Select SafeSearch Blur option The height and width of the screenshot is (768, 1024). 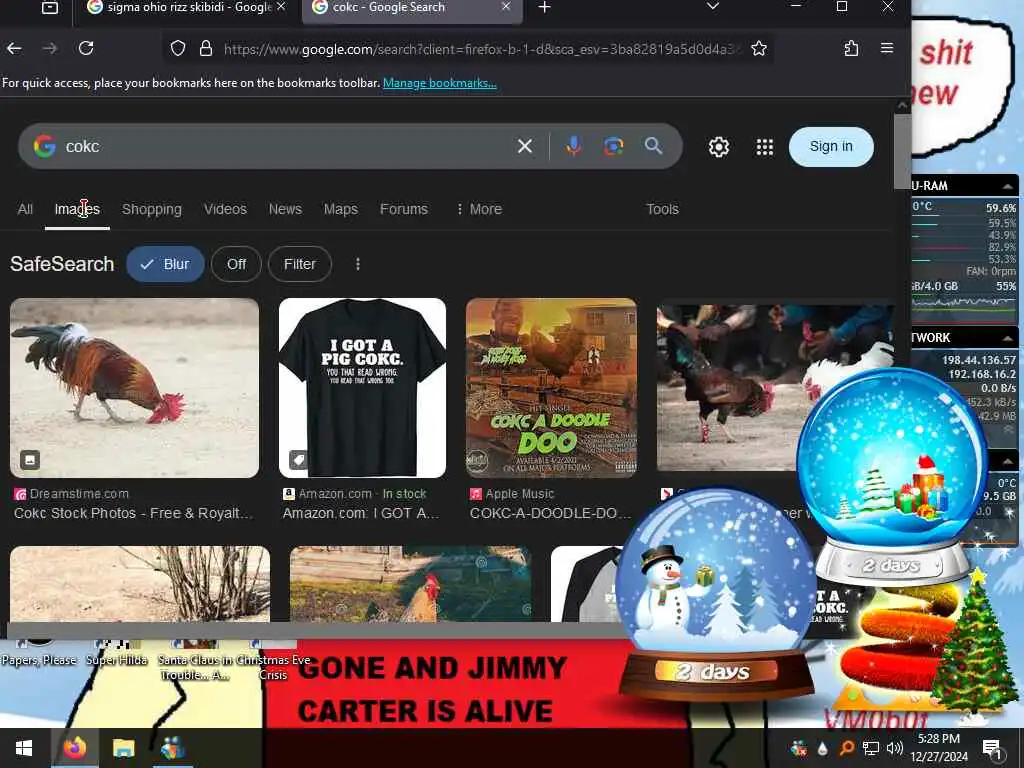point(165,264)
